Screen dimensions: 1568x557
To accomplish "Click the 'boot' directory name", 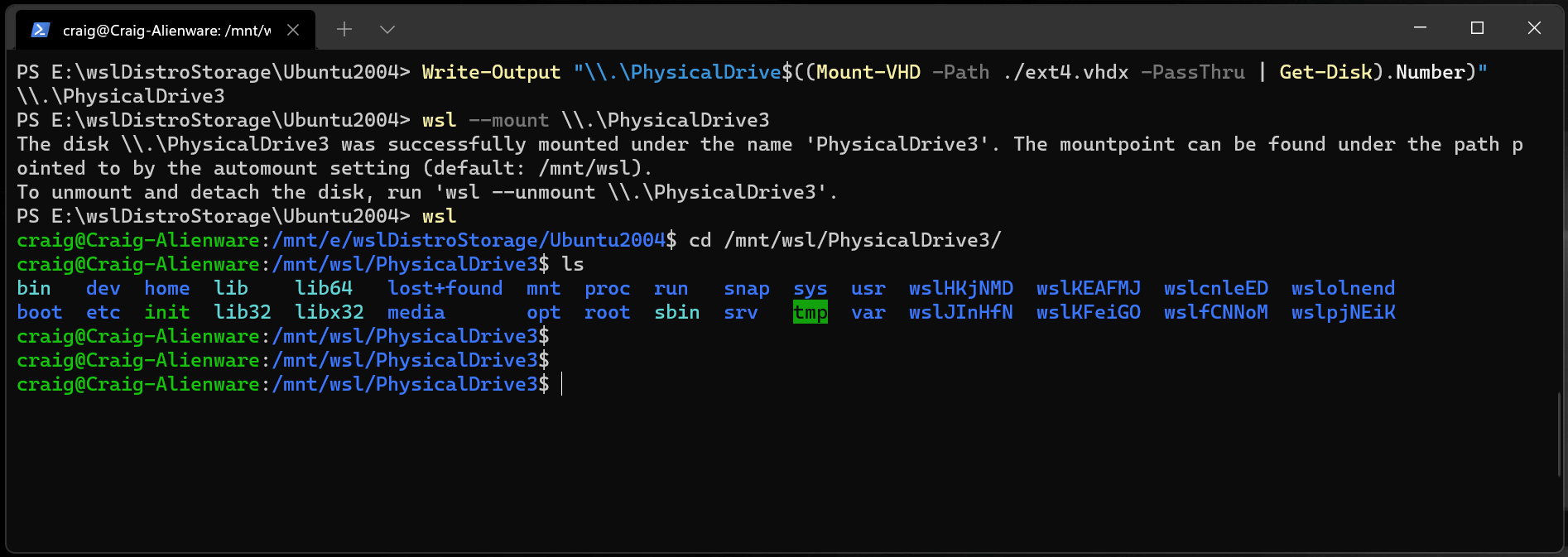I will (x=40, y=312).
